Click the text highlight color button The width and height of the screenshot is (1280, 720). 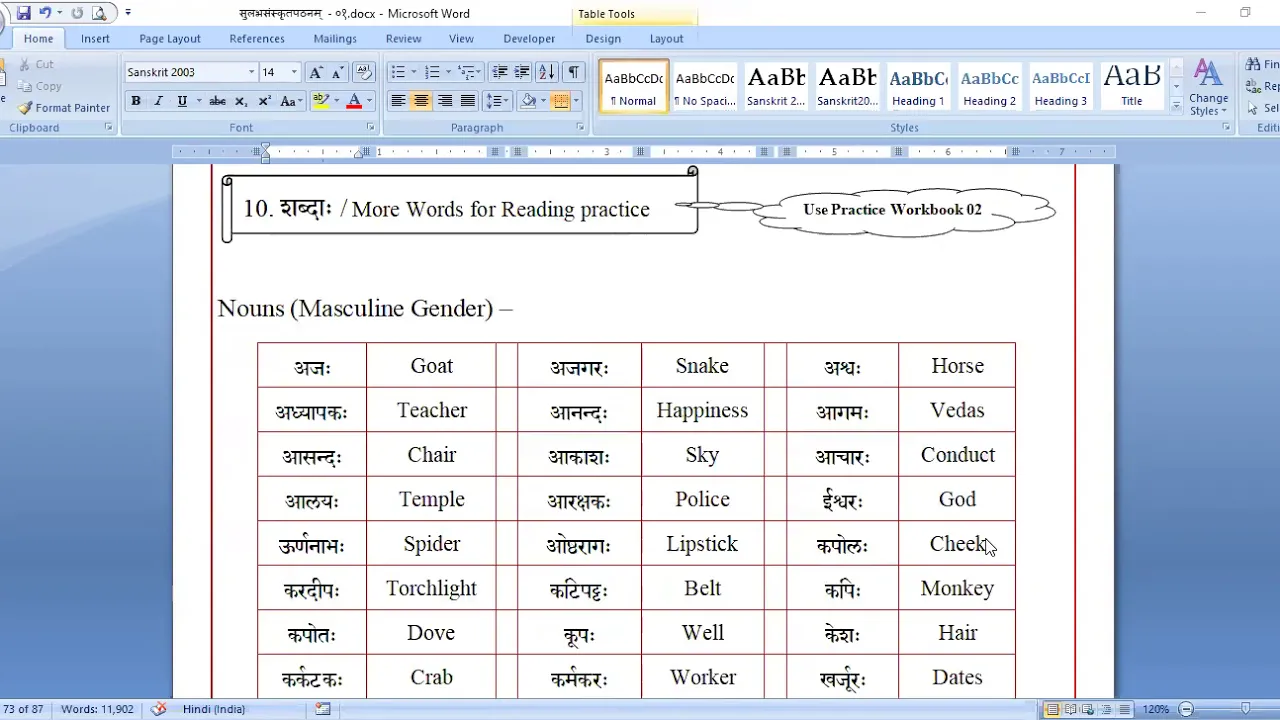320,101
